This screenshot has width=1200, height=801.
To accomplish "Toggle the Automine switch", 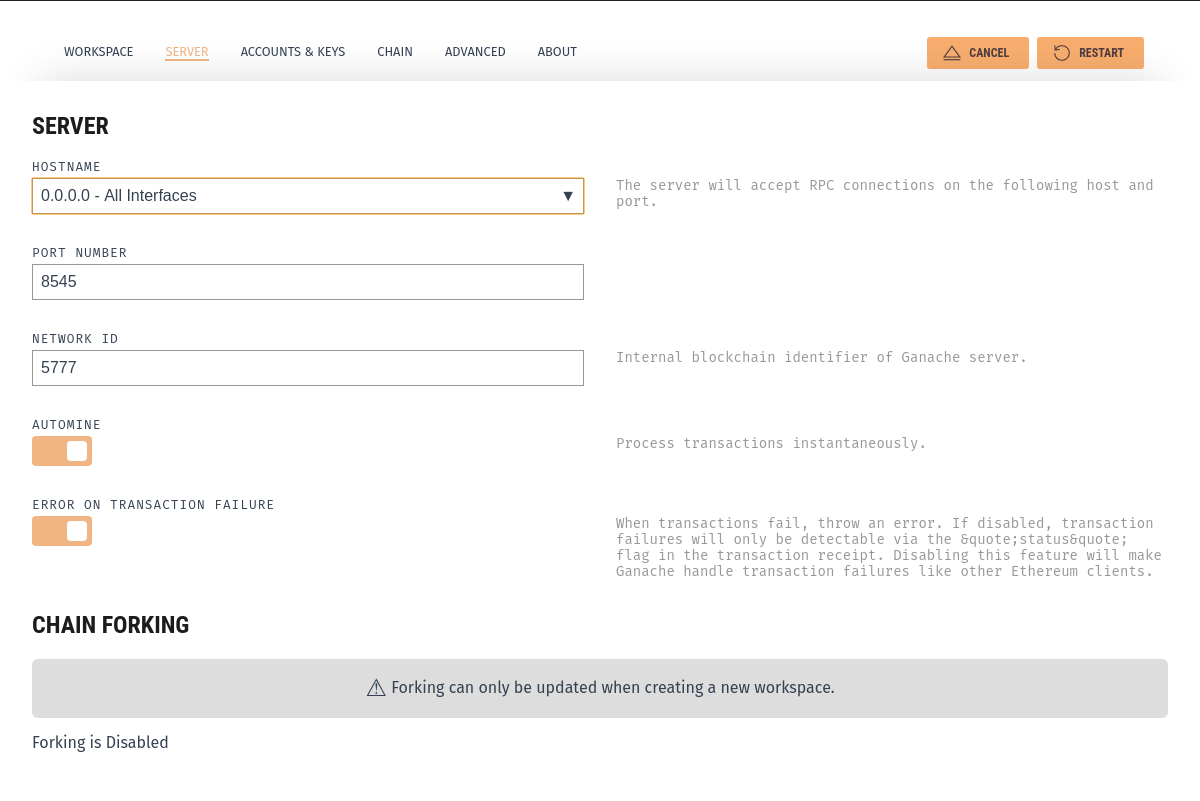I will tap(62, 451).
